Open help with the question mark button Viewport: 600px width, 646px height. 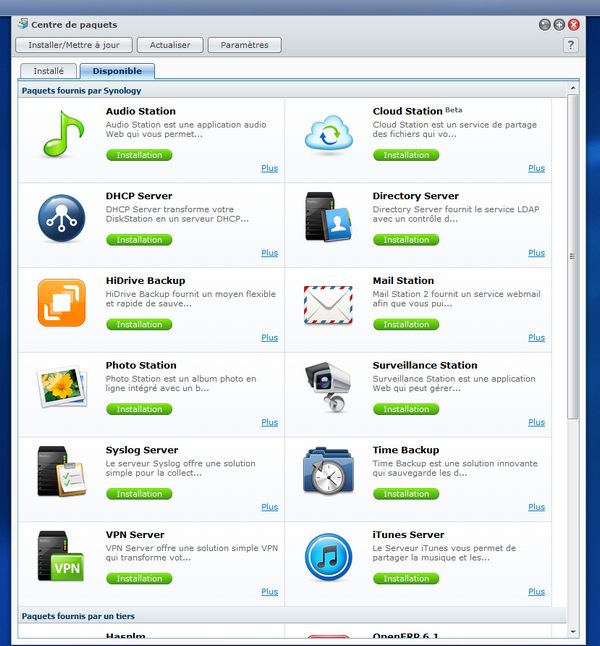coord(571,45)
